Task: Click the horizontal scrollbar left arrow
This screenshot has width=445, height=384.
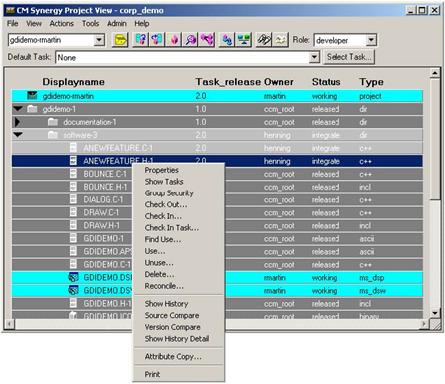Action: [x=9, y=324]
